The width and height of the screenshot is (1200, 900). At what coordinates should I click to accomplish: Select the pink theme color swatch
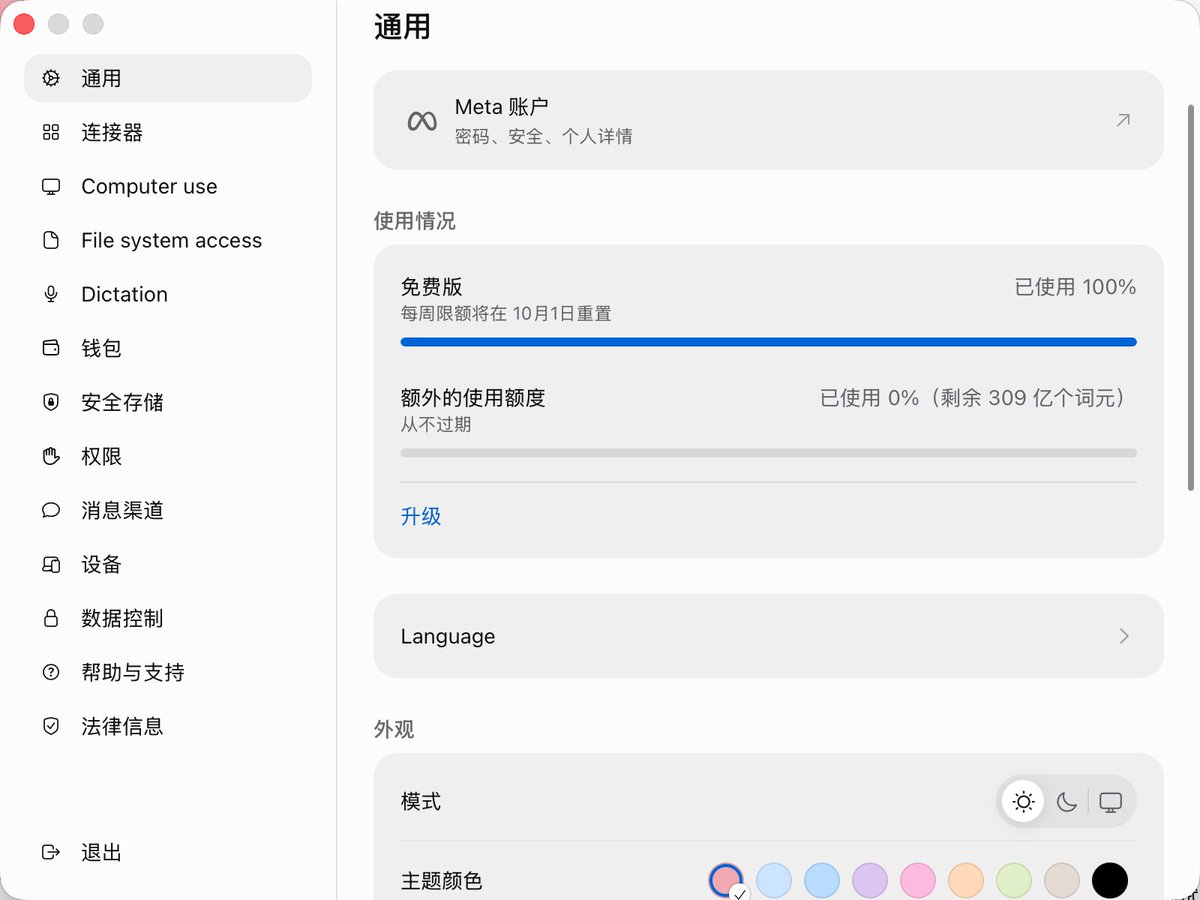click(918, 881)
